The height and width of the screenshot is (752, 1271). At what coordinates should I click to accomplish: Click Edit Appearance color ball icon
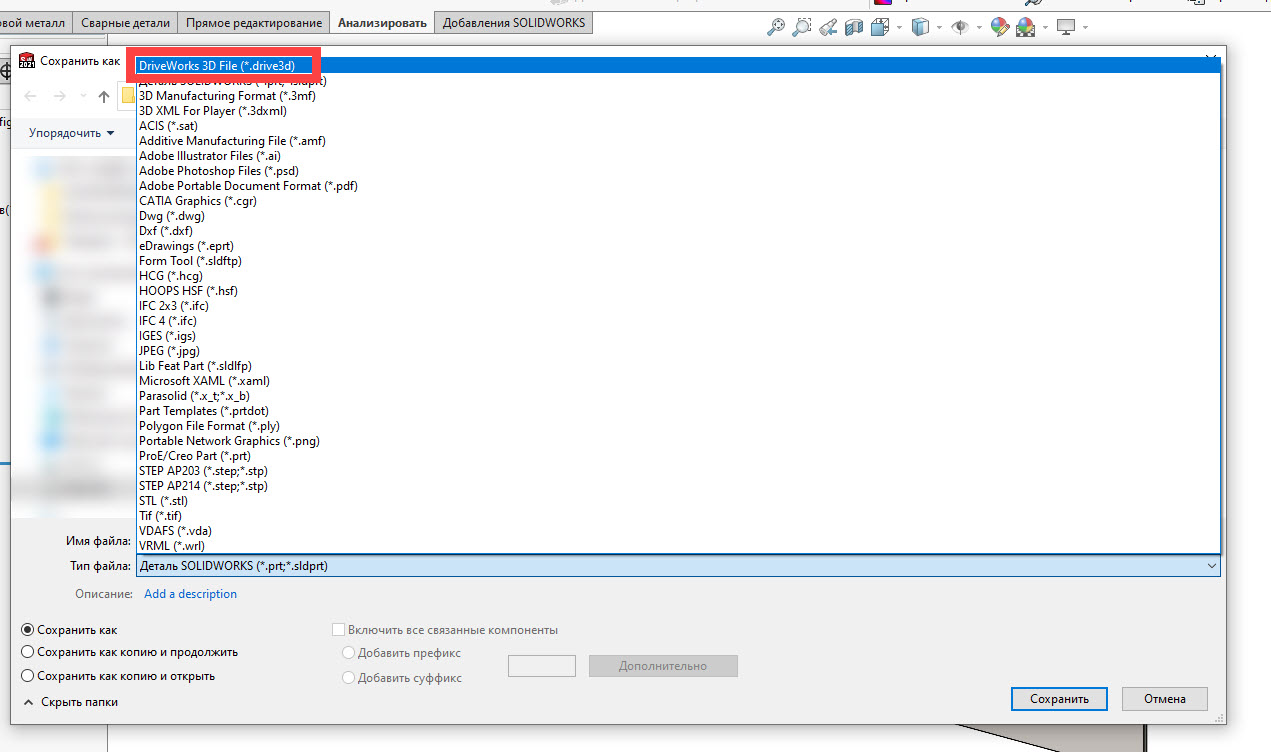[999, 27]
